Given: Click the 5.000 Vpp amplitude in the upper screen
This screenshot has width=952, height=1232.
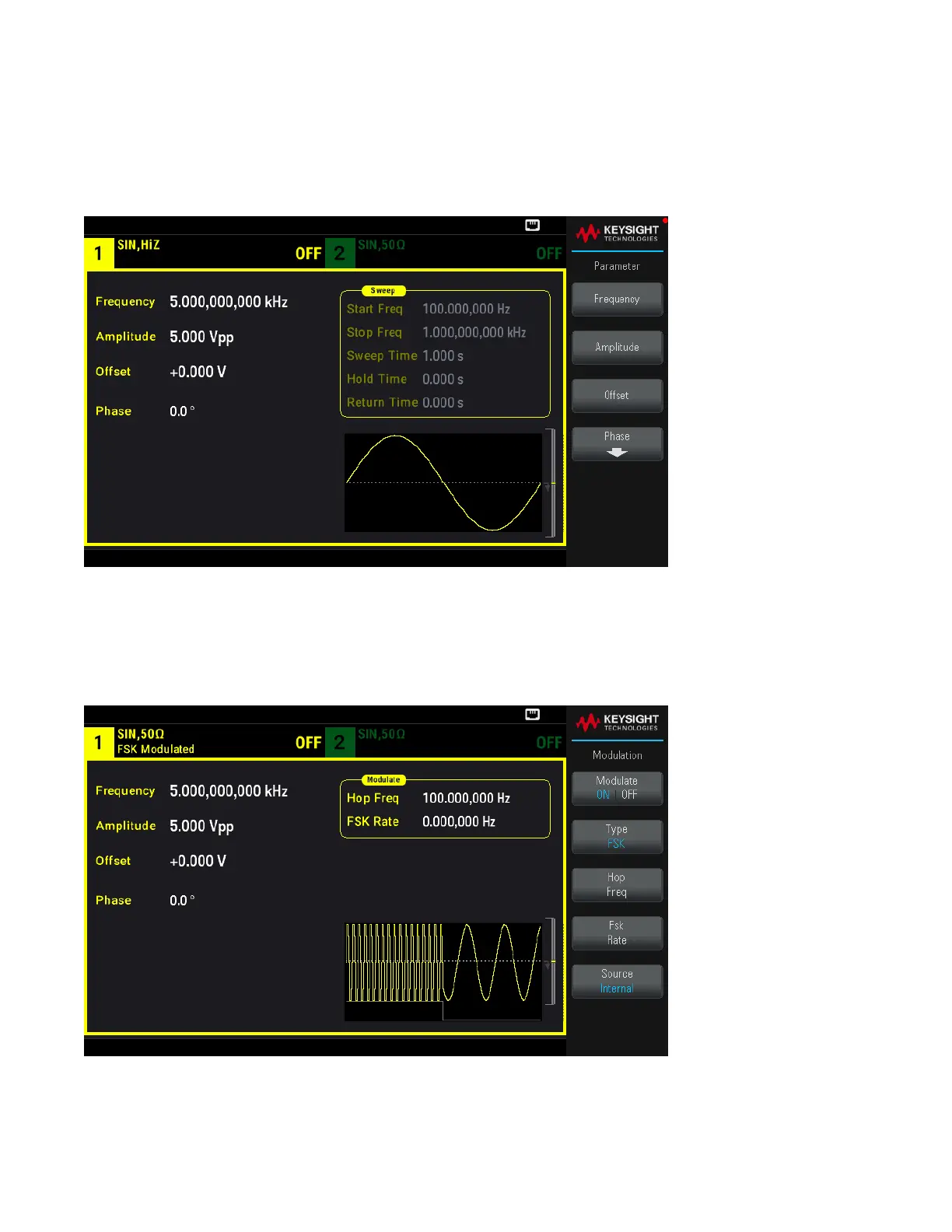Looking at the screenshot, I should (x=201, y=338).
